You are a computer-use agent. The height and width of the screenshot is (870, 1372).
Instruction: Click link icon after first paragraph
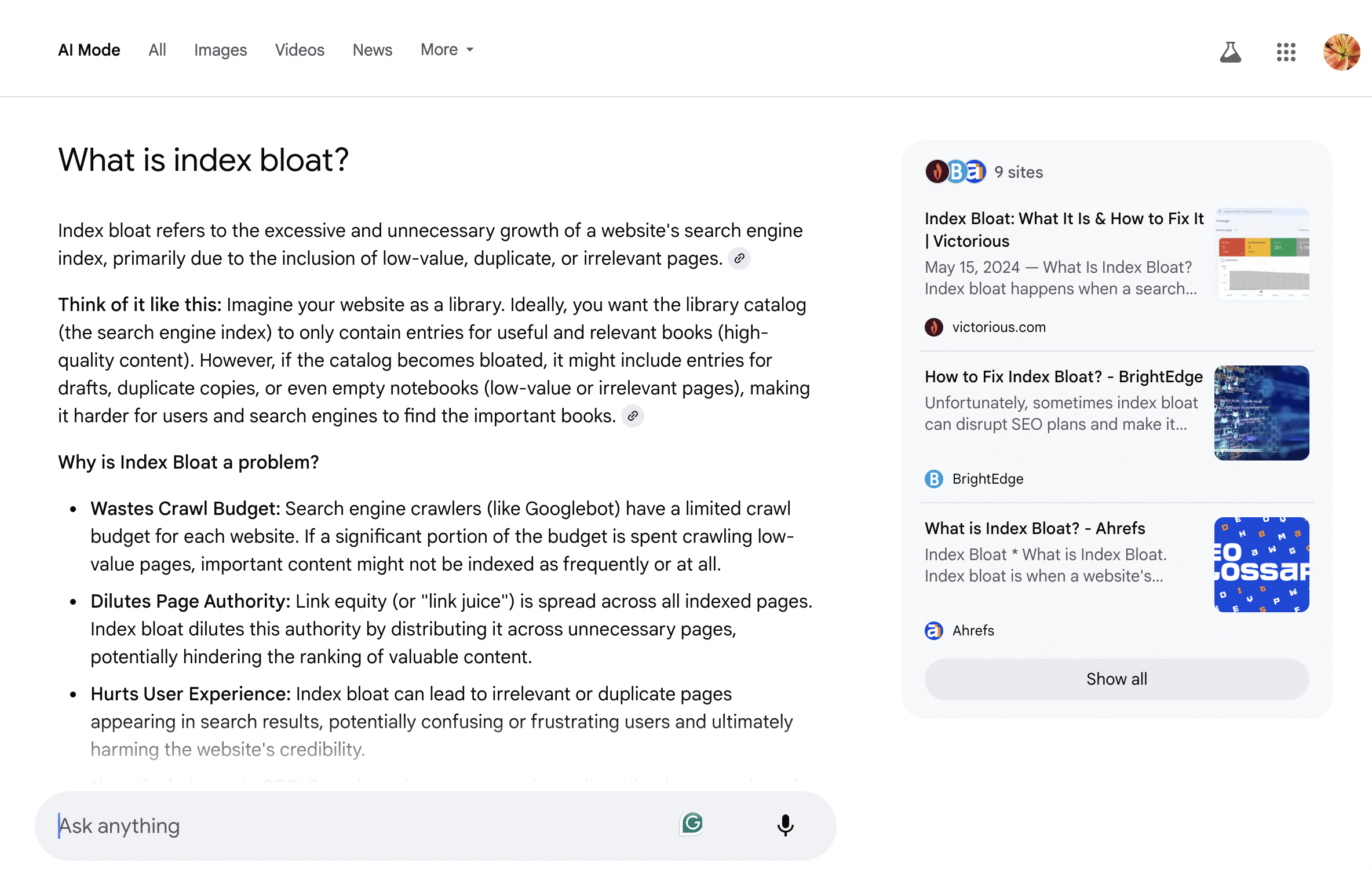[739, 258]
